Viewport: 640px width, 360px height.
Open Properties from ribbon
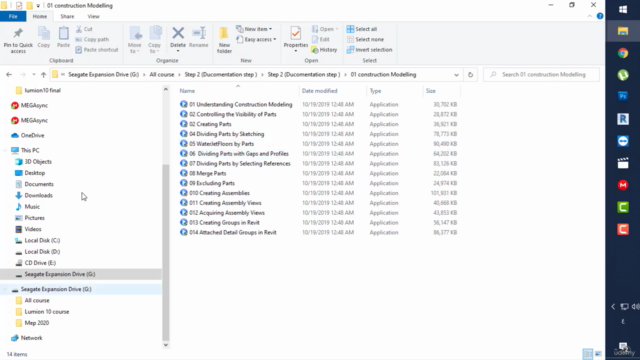click(296, 39)
